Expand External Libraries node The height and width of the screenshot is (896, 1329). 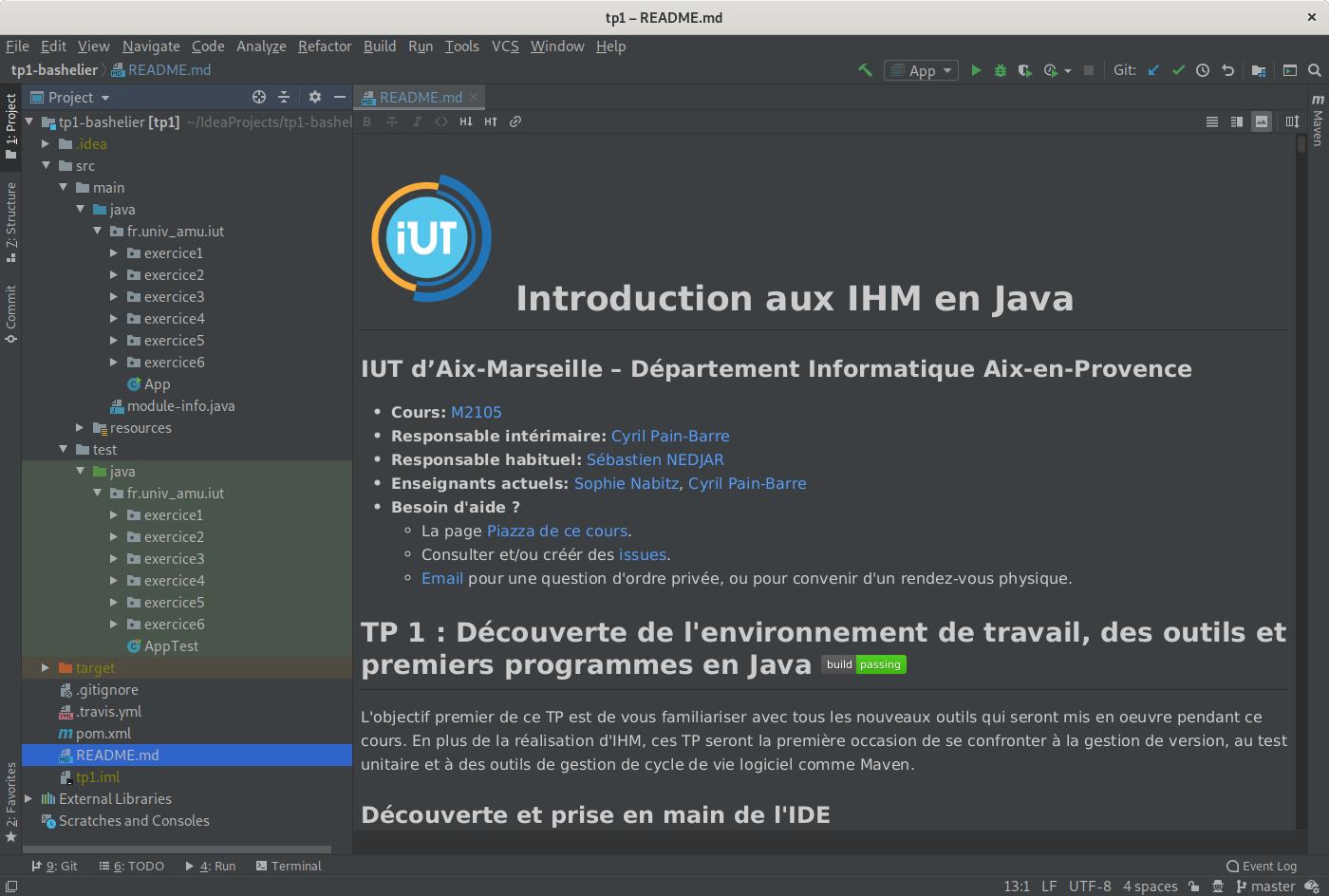click(28, 799)
